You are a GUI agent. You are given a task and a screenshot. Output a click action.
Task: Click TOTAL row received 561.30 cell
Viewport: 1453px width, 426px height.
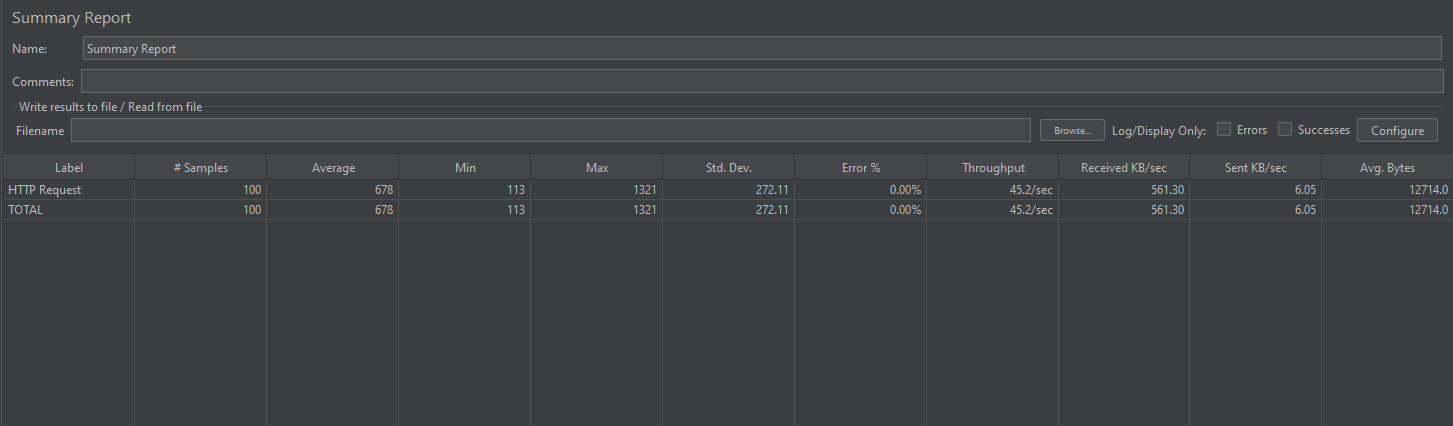pos(1124,210)
